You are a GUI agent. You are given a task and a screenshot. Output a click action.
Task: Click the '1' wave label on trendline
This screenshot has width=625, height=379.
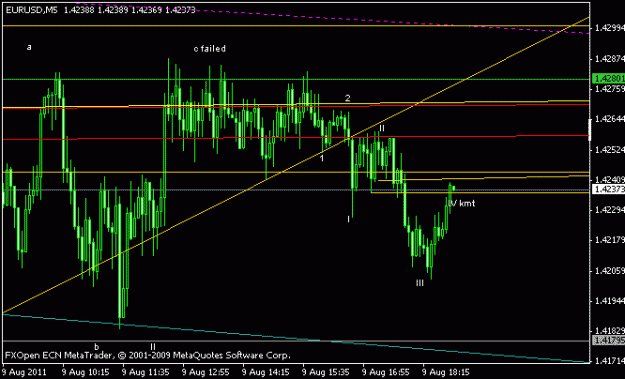pyautogui.click(x=322, y=158)
